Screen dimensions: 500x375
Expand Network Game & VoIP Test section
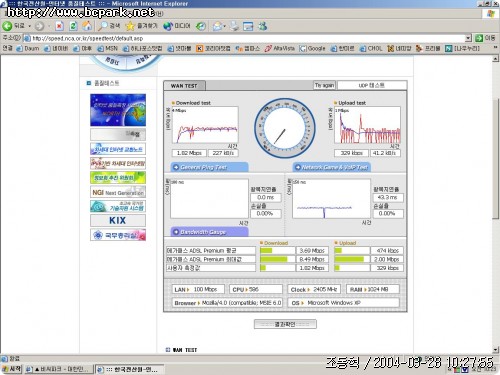(x=332, y=167)
